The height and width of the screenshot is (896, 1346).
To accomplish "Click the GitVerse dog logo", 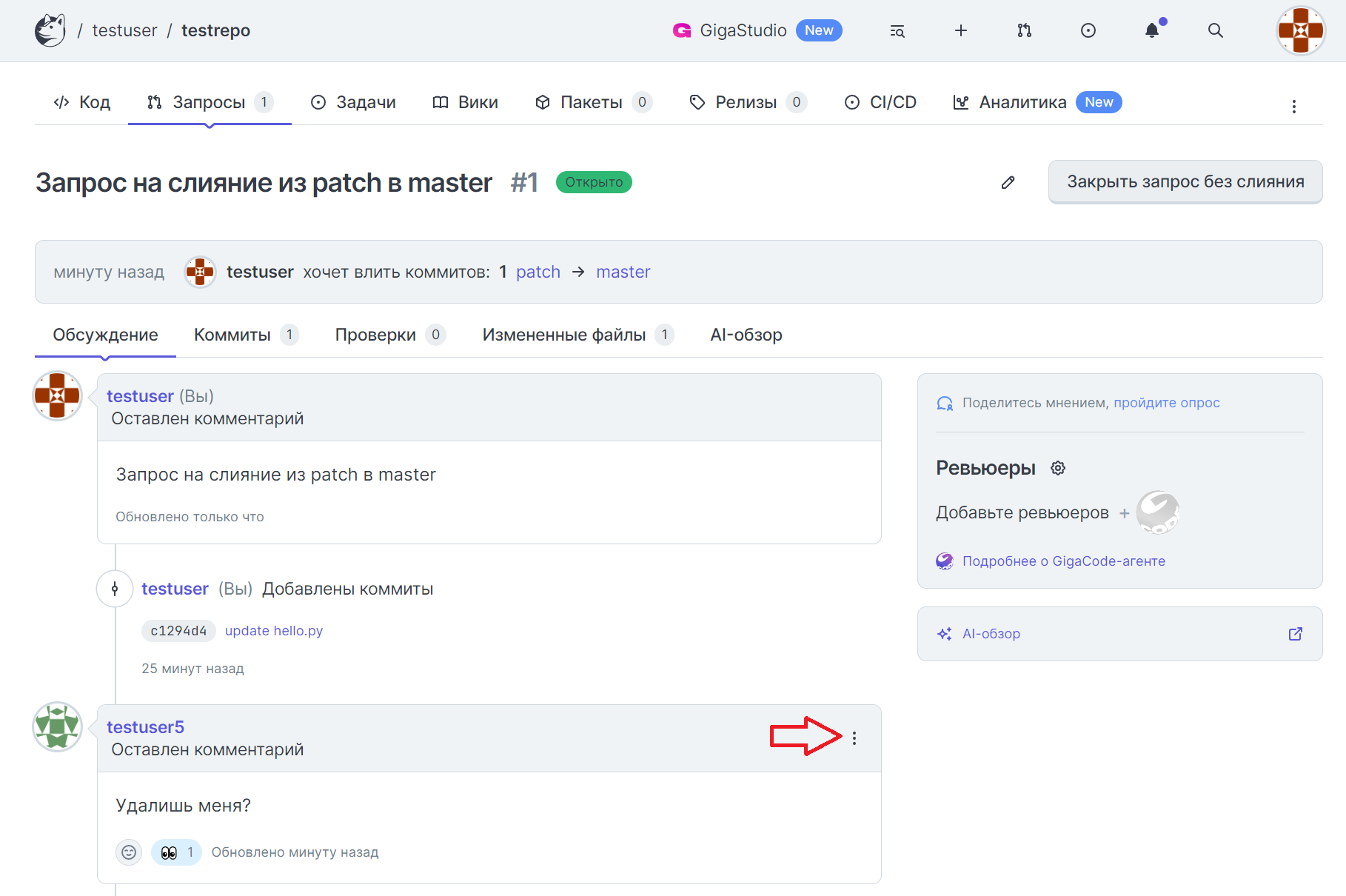I will point(50,30).
